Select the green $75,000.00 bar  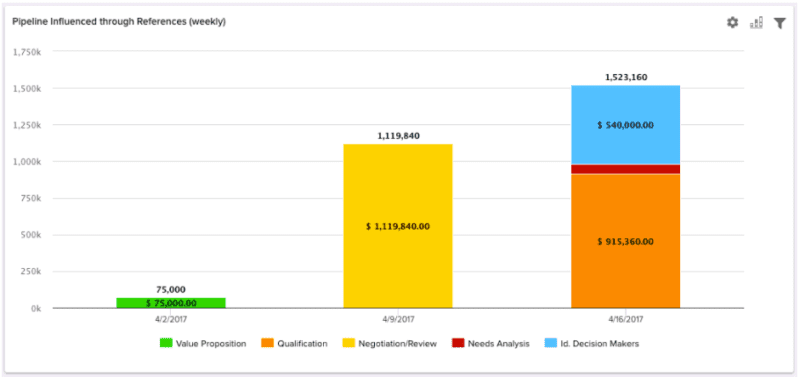(171, 303)
